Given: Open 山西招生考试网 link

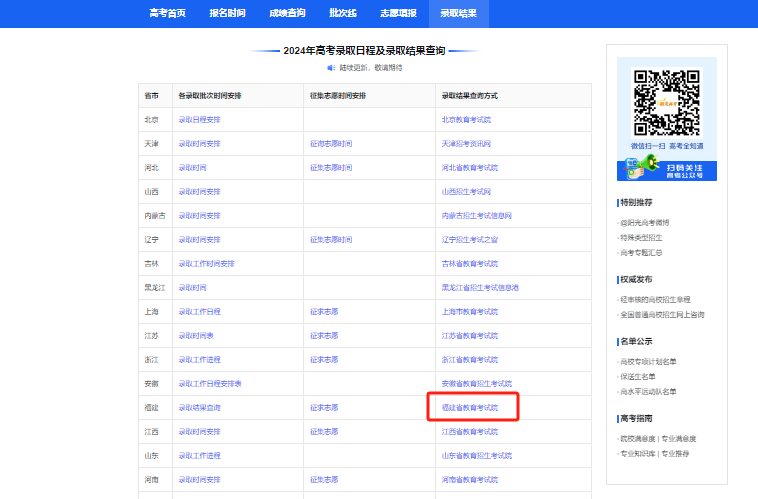Looking at the screenshot, I should pyautogui.click(x=466, y=192).
